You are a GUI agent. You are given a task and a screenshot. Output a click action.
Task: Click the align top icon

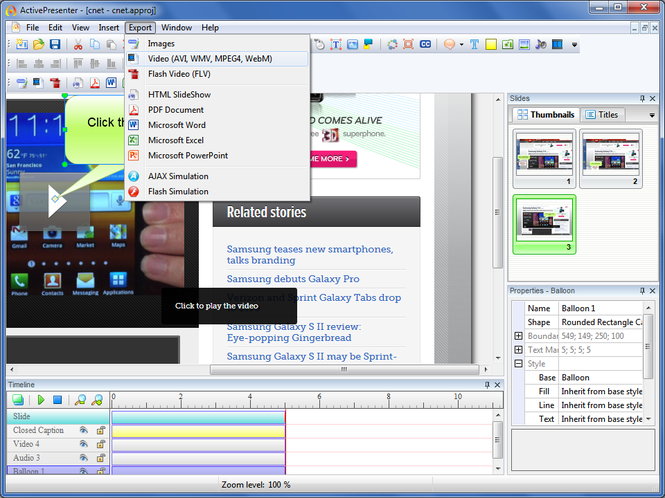coord(78,64)
